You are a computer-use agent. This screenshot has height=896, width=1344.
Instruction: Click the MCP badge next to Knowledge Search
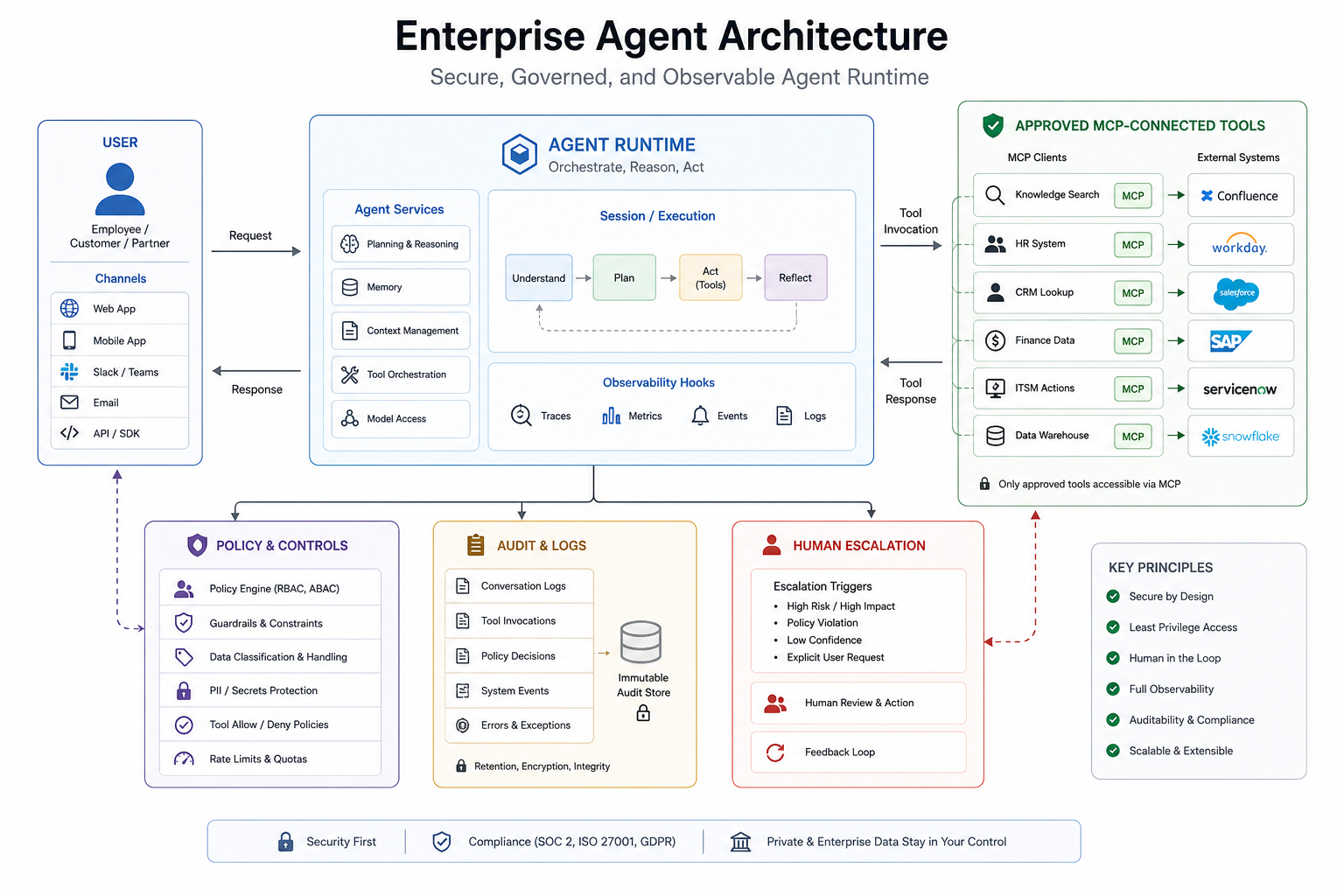(1133, 196)
